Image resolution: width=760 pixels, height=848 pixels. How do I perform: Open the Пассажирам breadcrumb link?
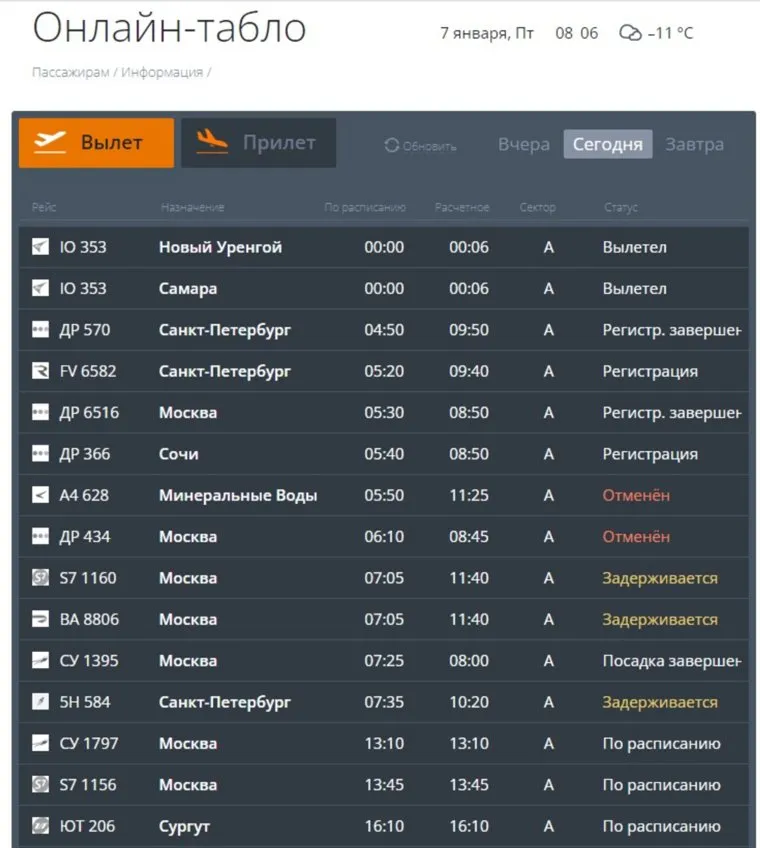[70, 72]
